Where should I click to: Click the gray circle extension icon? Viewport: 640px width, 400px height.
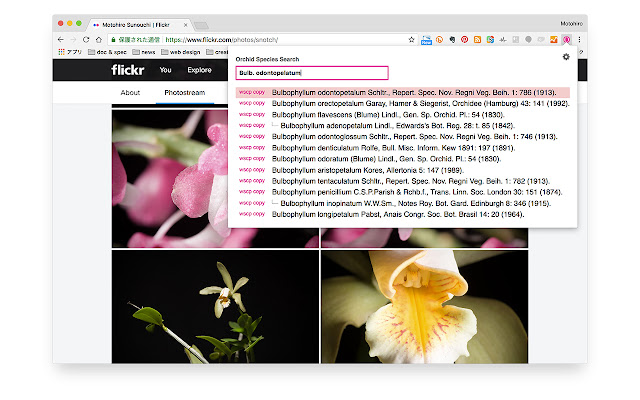[528, 40]
